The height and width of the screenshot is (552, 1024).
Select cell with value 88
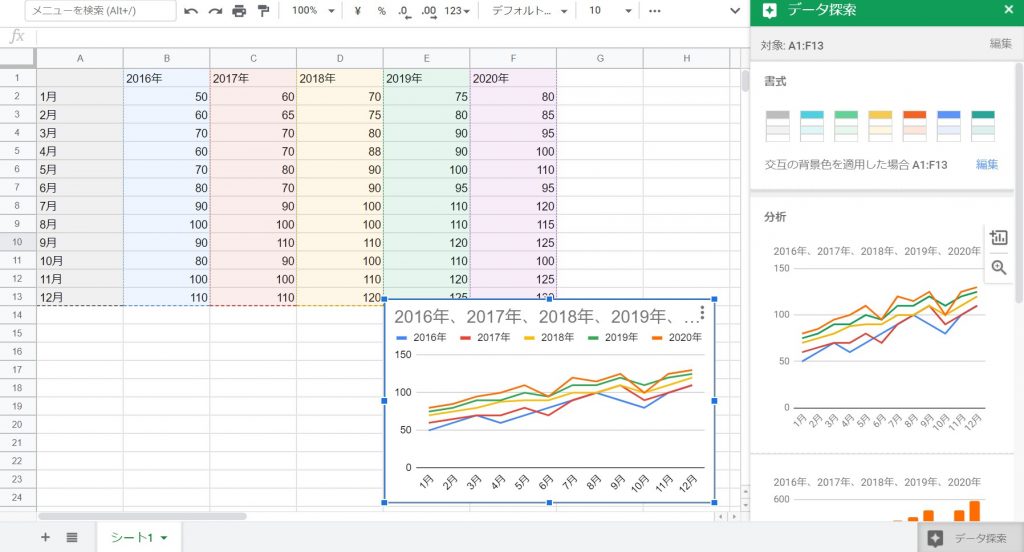pyautogui.click(x=340, y=152)
